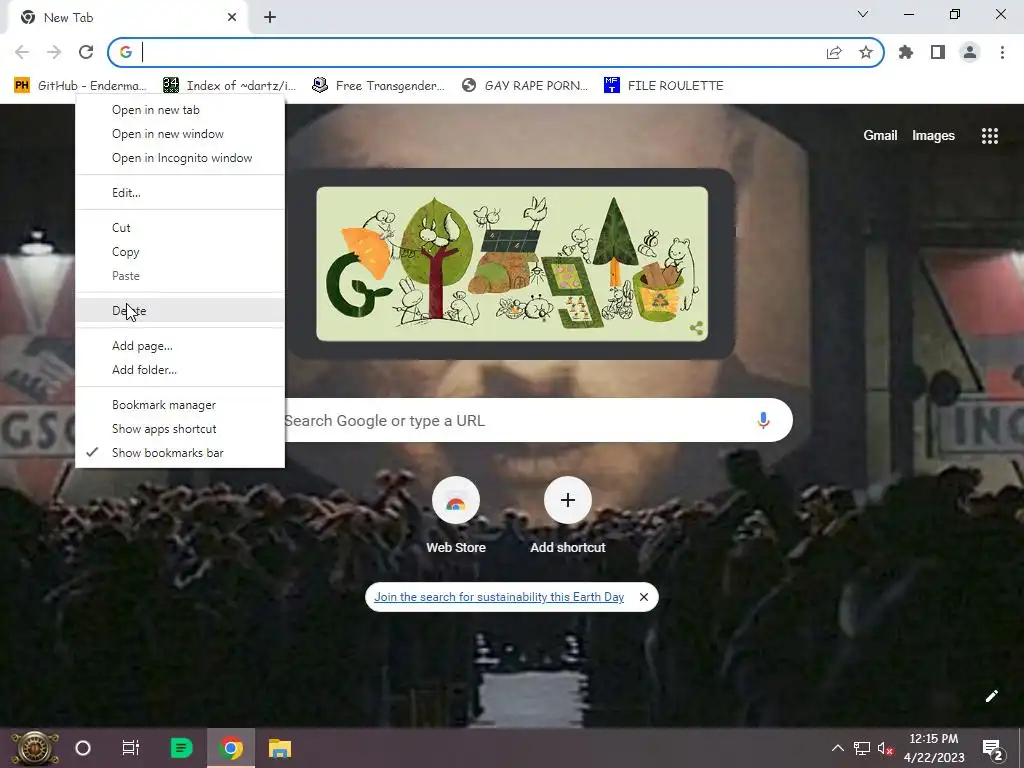Open the taskbar clock and date
Viewport: 1024px width, 768px height.
click(934, 748)
